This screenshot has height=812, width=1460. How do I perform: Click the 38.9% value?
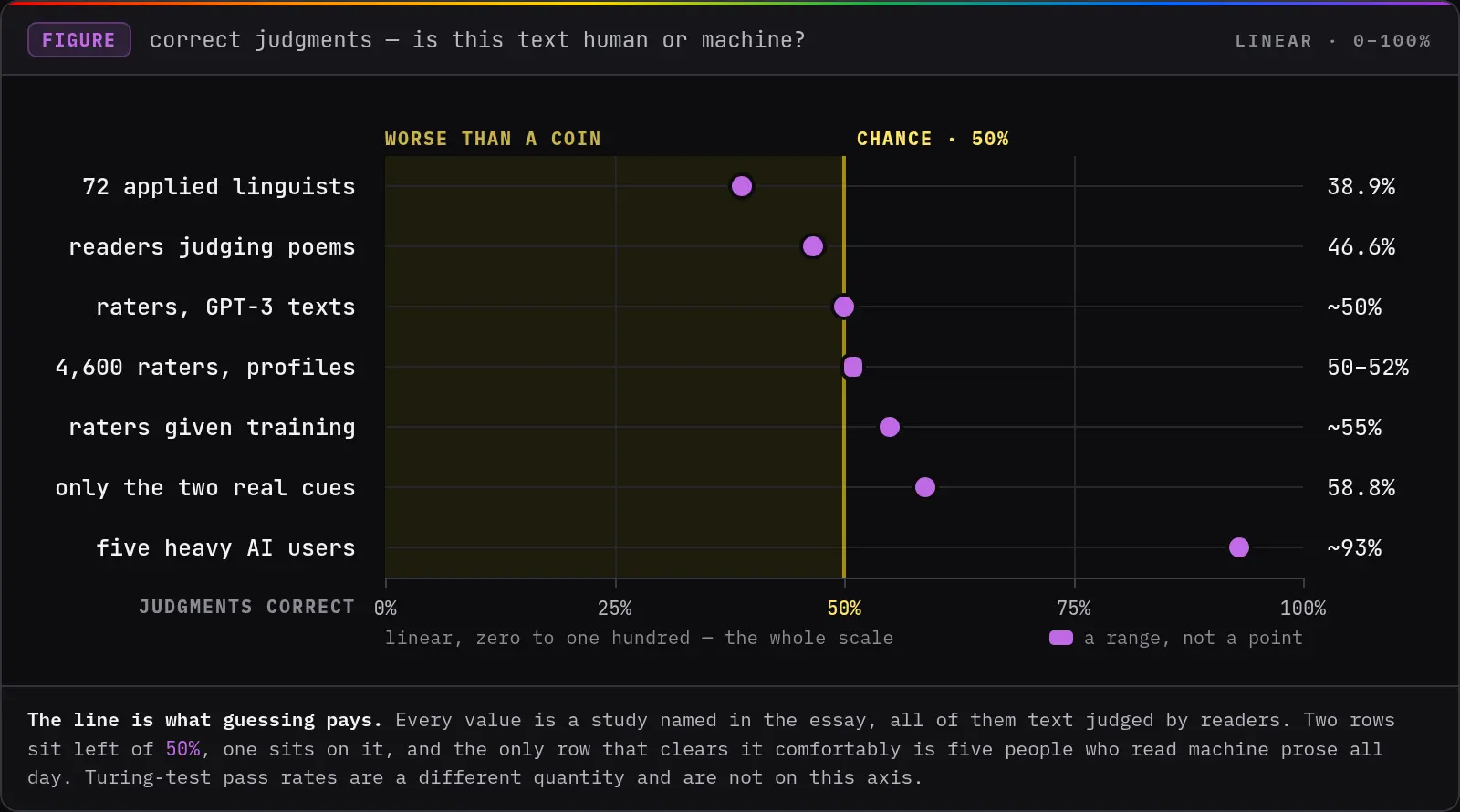click(x=1361, y=187)
